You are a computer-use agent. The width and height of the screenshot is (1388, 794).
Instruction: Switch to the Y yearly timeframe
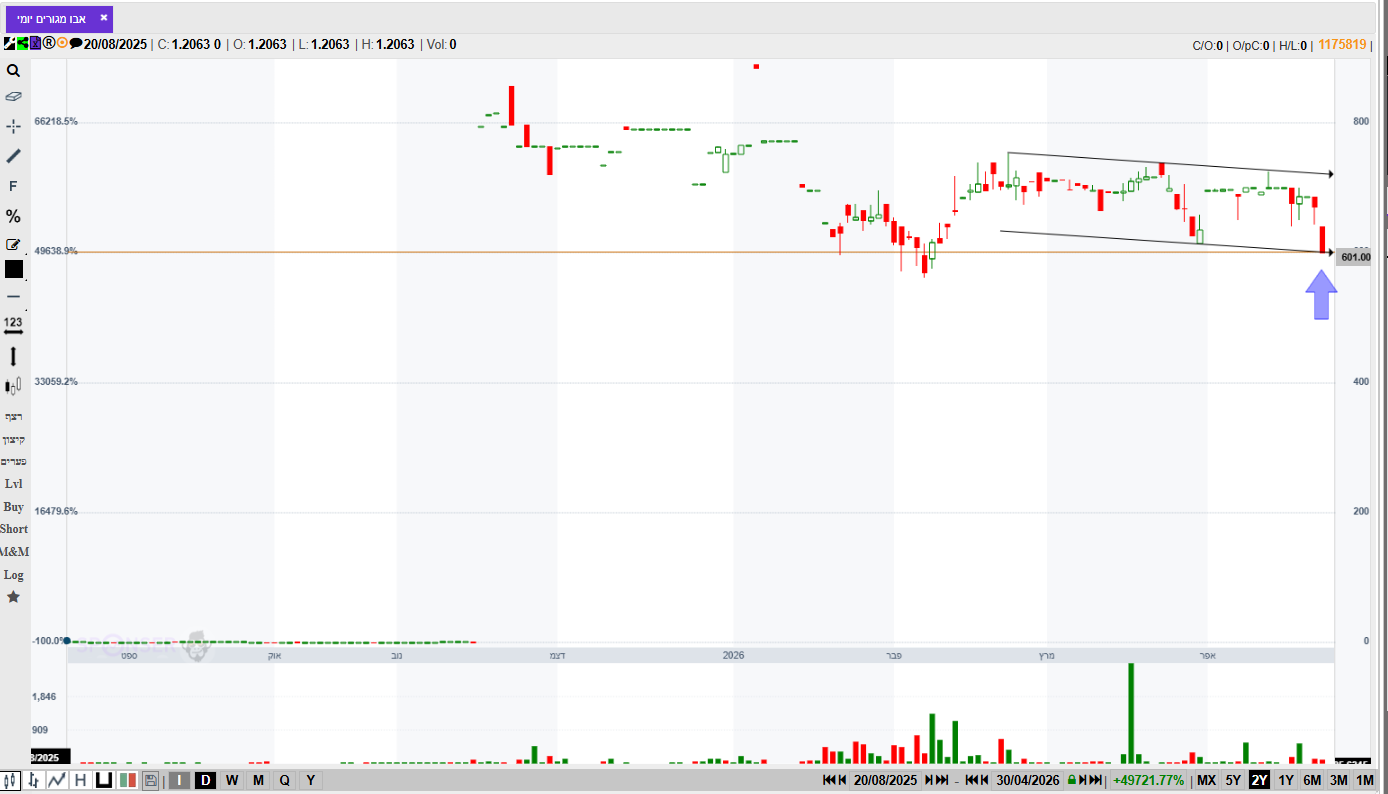[310, 780]
